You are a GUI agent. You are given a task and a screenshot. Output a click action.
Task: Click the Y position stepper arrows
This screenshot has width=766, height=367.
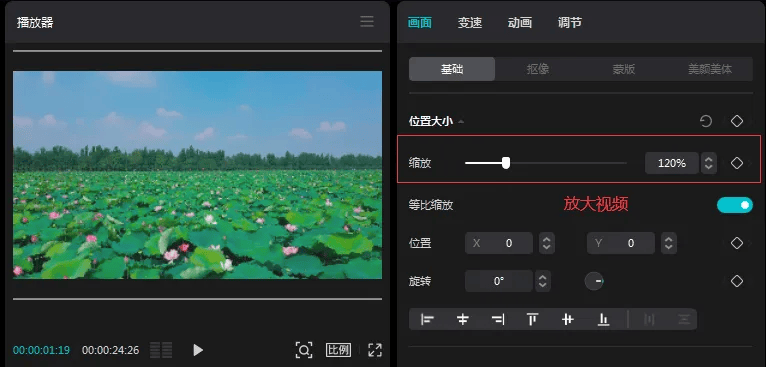[x=669, y=243]
